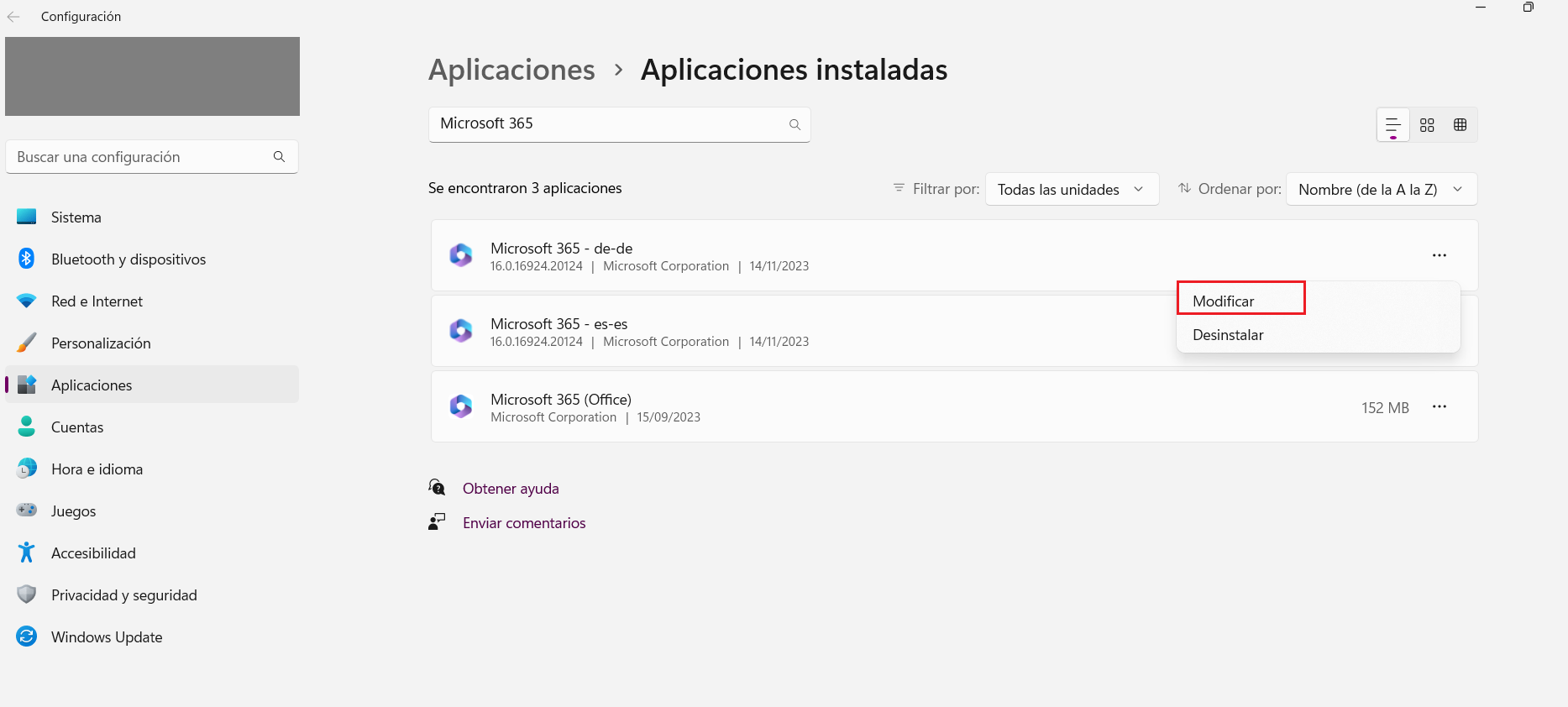This screenshot has width=1568, height=707.
Task: Open Enviar comentarios link
Action: coord(524,523)
